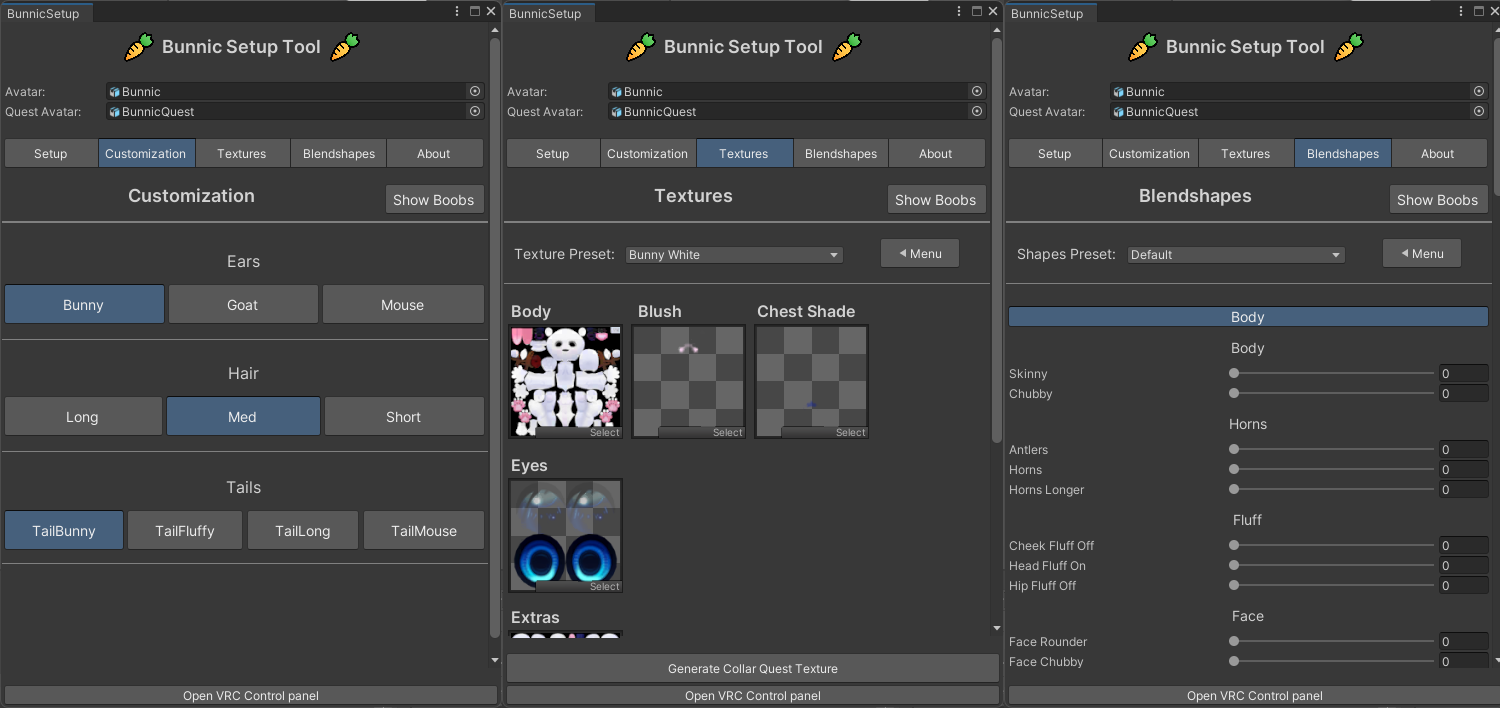Open Blendshapes tab in left window
This screenshot has height=708, width=1500.
click(339, 153)
